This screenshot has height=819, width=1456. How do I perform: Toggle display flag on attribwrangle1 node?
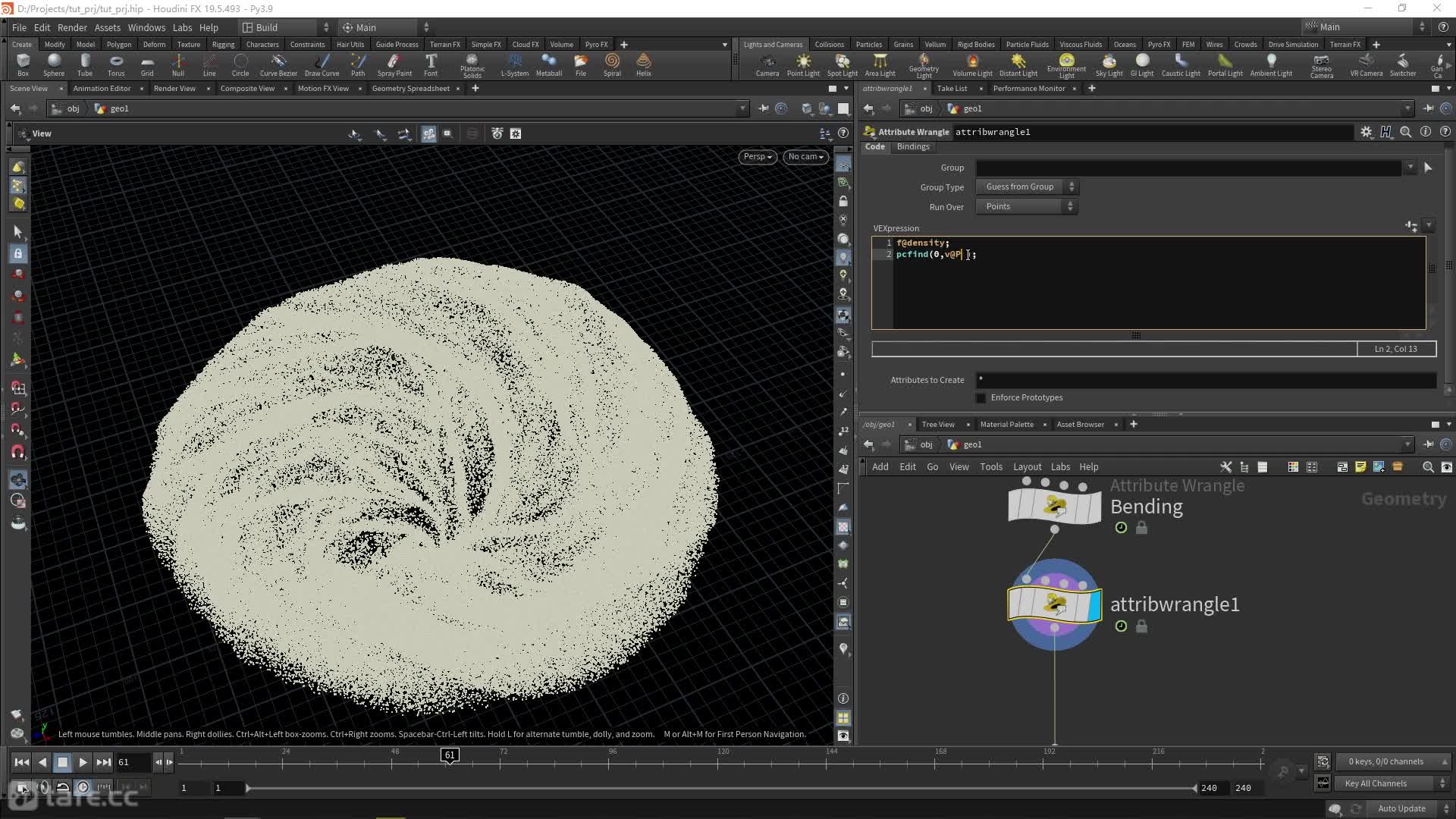pyautogui.click(x=1094, y=605)
